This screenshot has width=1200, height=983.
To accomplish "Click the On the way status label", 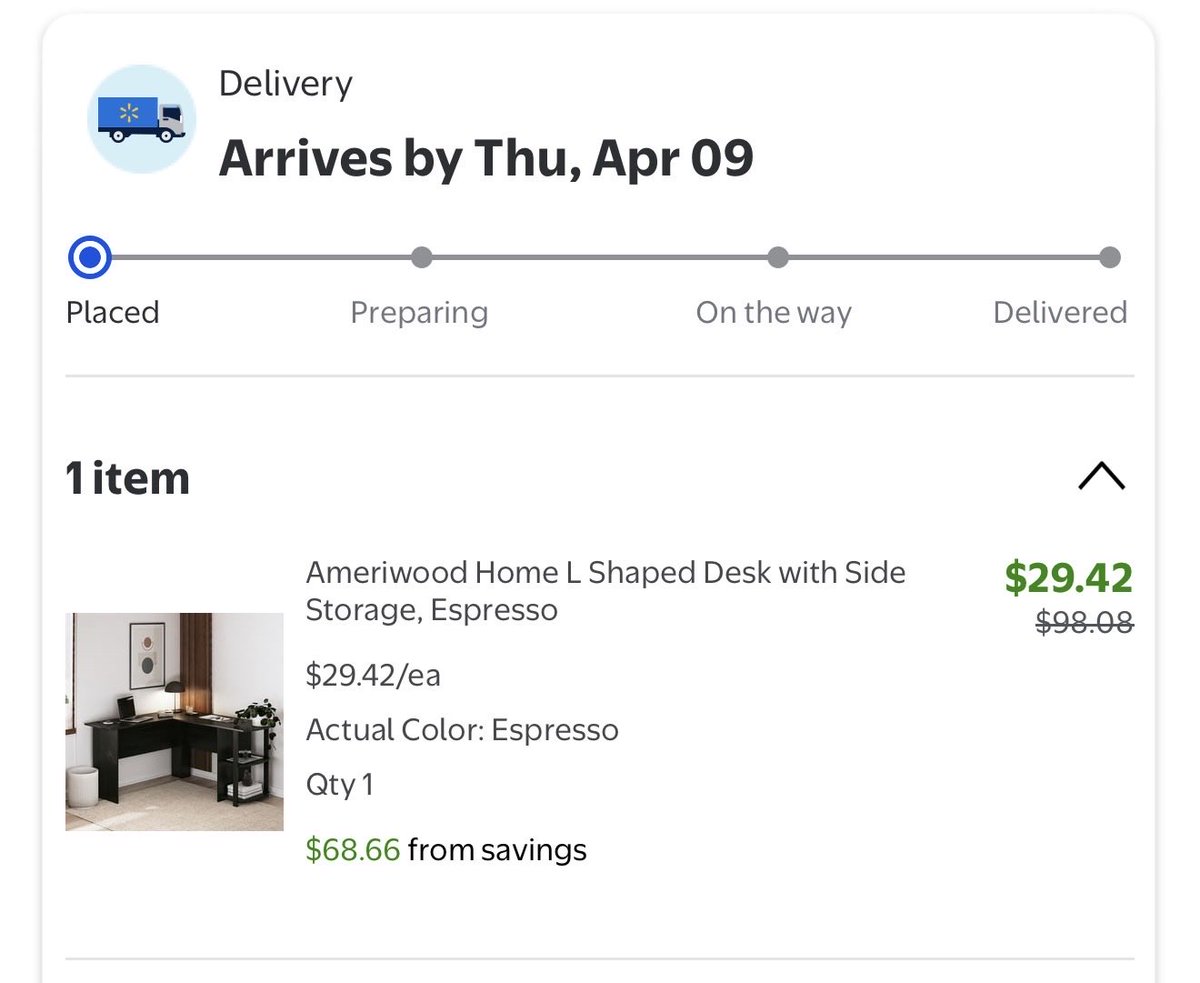I will pos(773,312).
